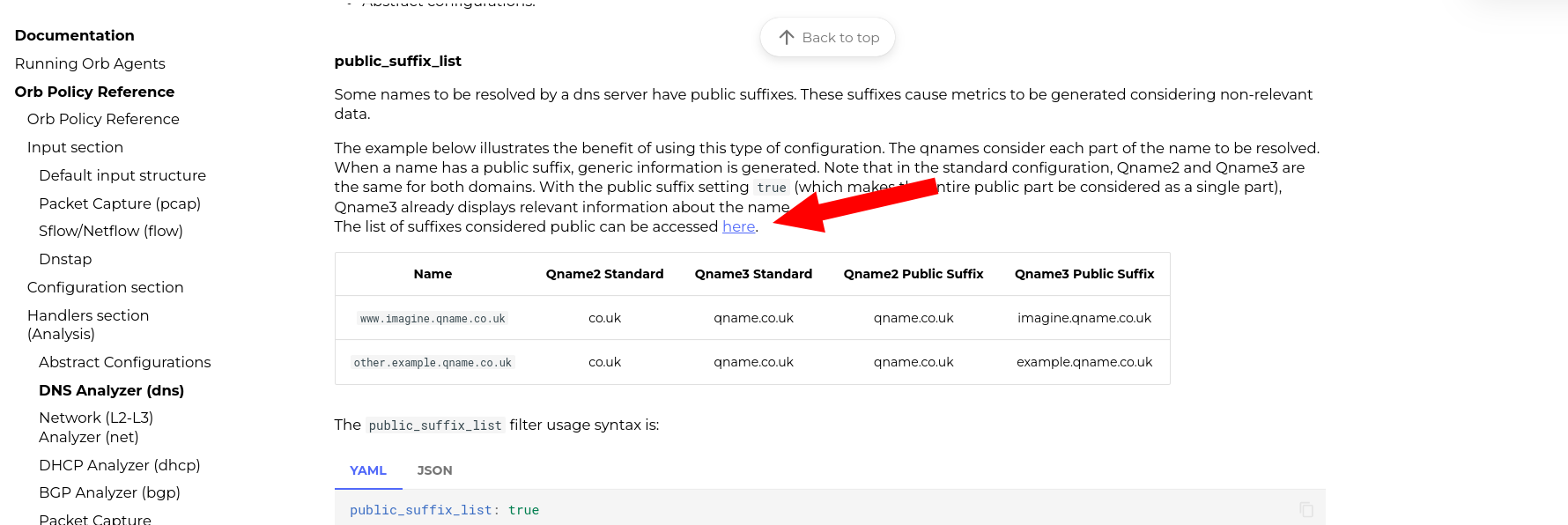Open the indented Orb Policy Reference sub-item

click(103, 119)
